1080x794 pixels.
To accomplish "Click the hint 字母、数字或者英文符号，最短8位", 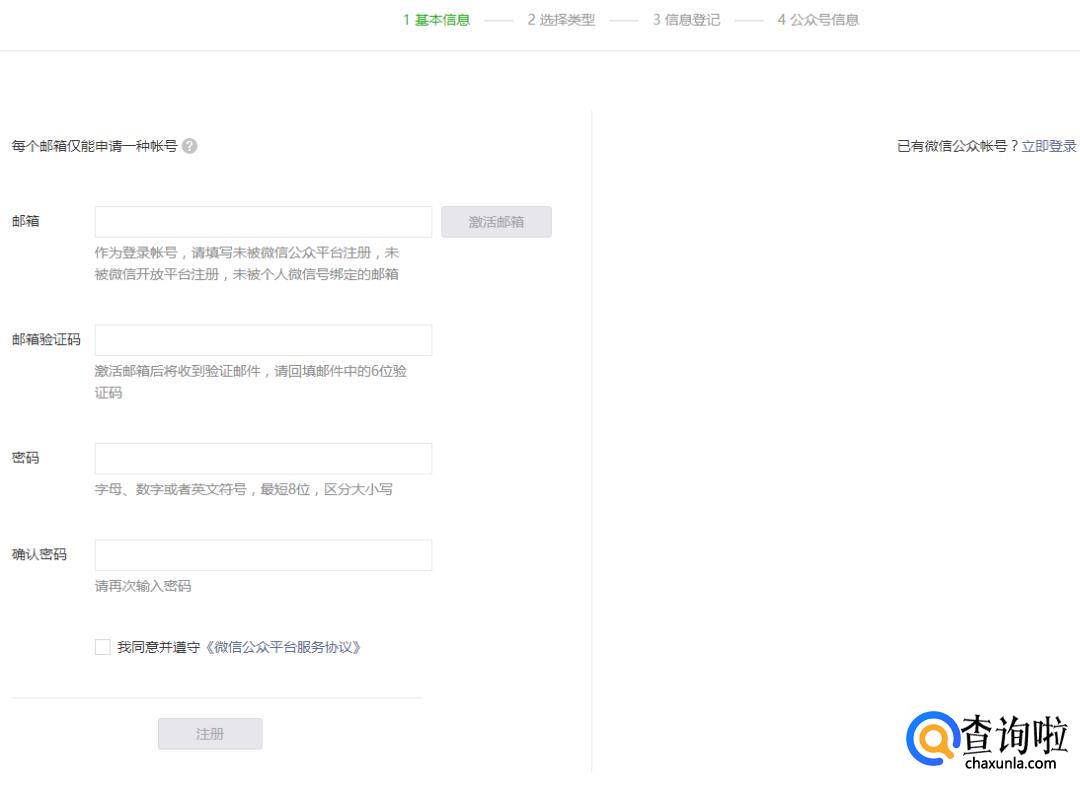I will tap(202, 490).
